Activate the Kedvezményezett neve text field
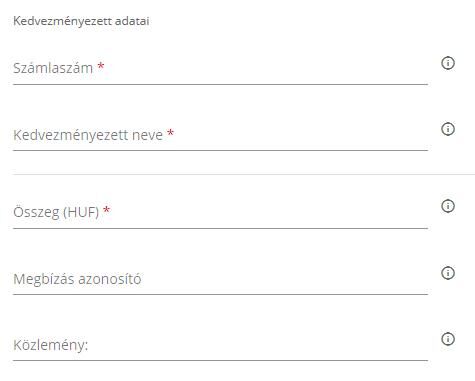 (220, 135)
